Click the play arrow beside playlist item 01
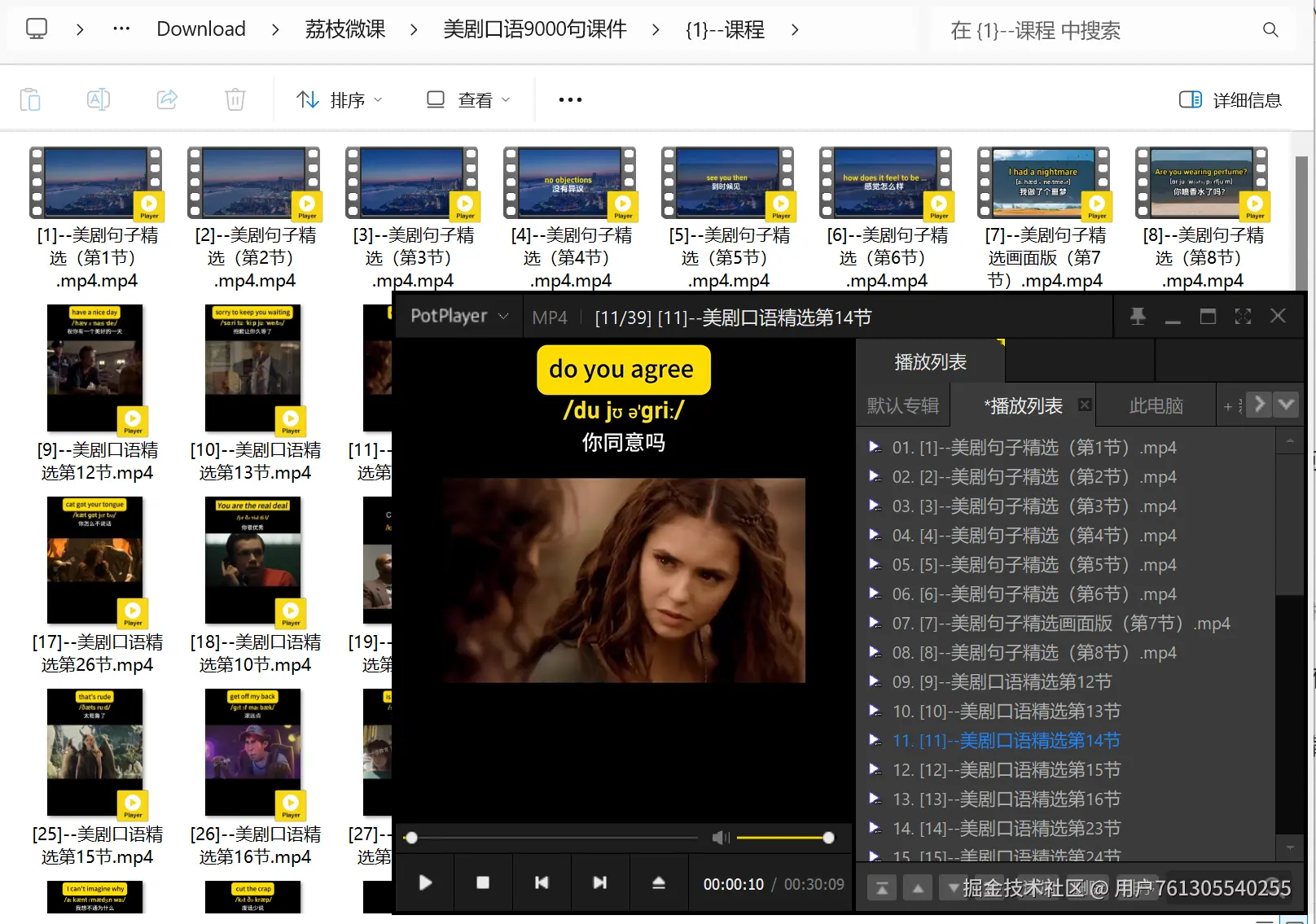 [x=875, y=447]
